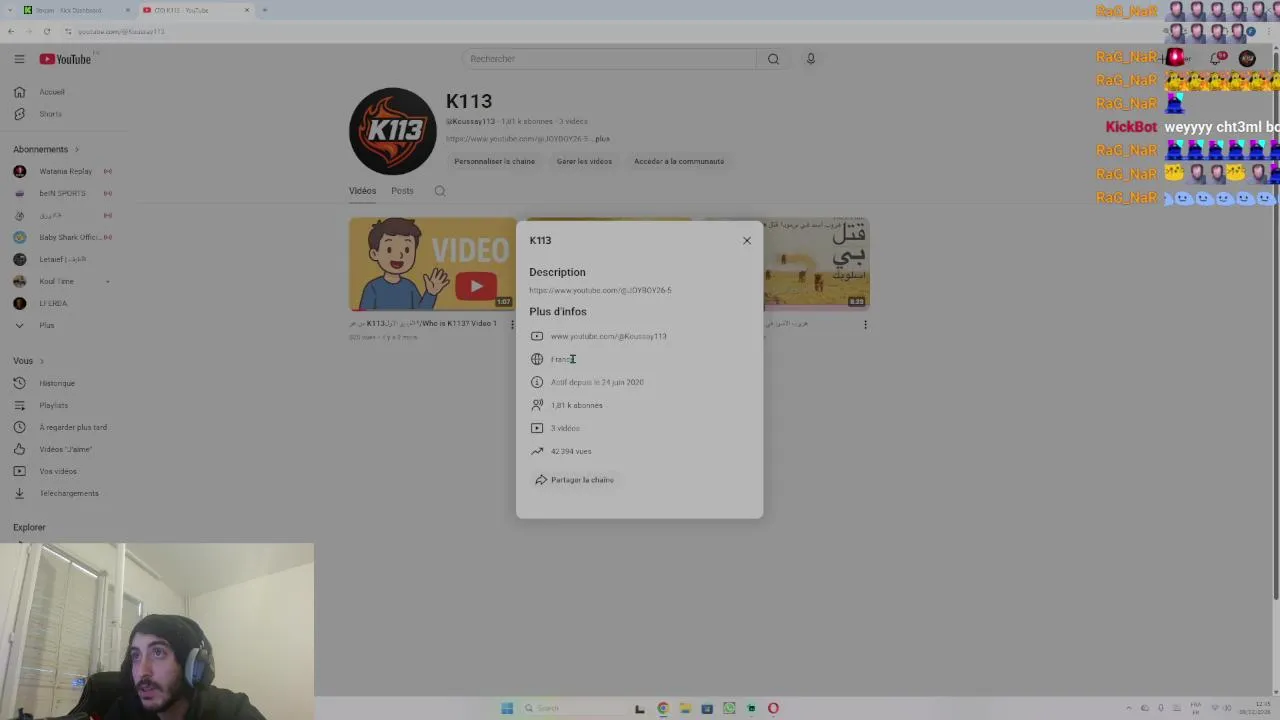Click the YouTube logo
1280x720 pixels.
coord(65,59)
